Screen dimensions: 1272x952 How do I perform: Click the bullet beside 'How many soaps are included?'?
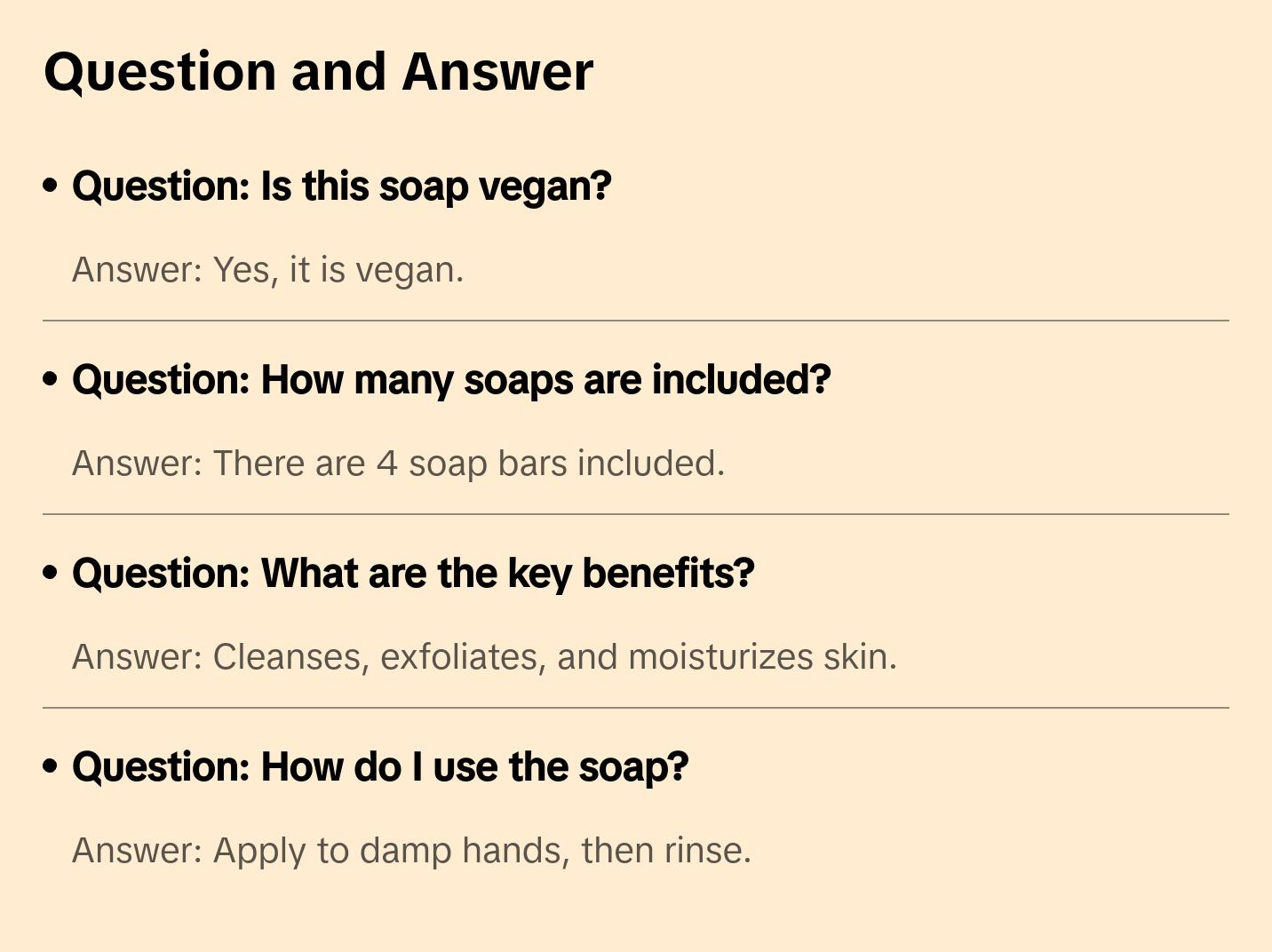[51, 379]
